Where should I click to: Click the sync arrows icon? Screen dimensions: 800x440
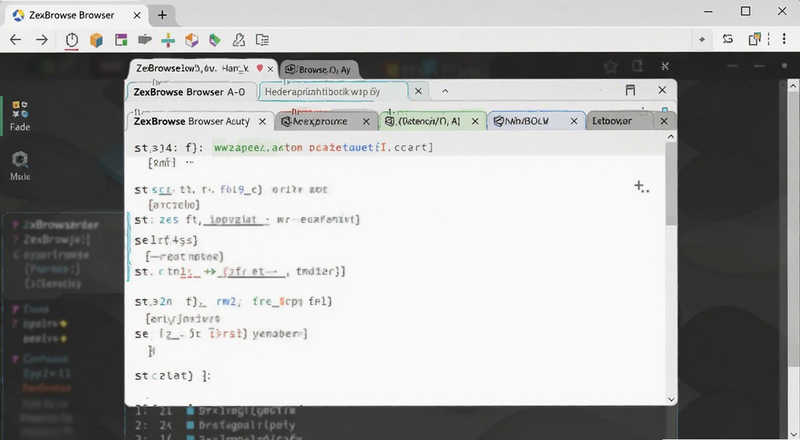coord(728,39)
